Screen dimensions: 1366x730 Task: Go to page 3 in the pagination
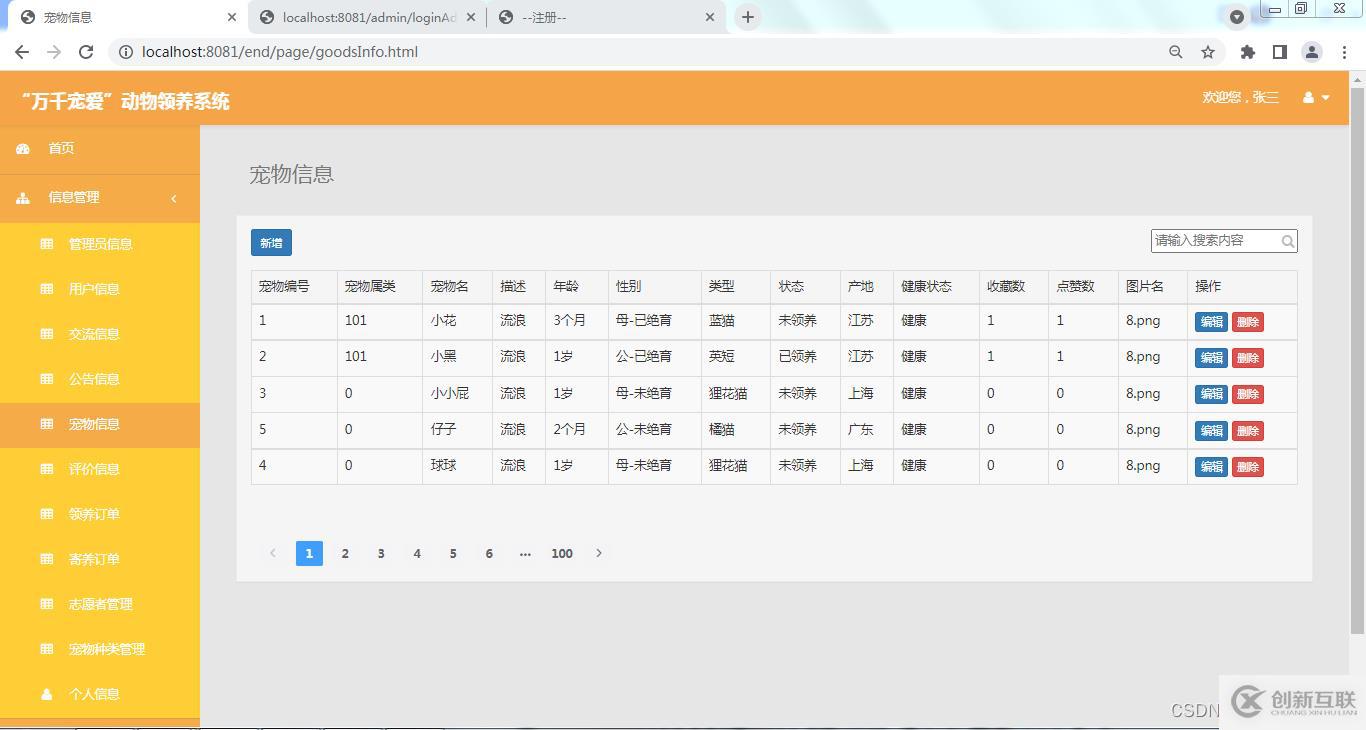coord(381,553)
